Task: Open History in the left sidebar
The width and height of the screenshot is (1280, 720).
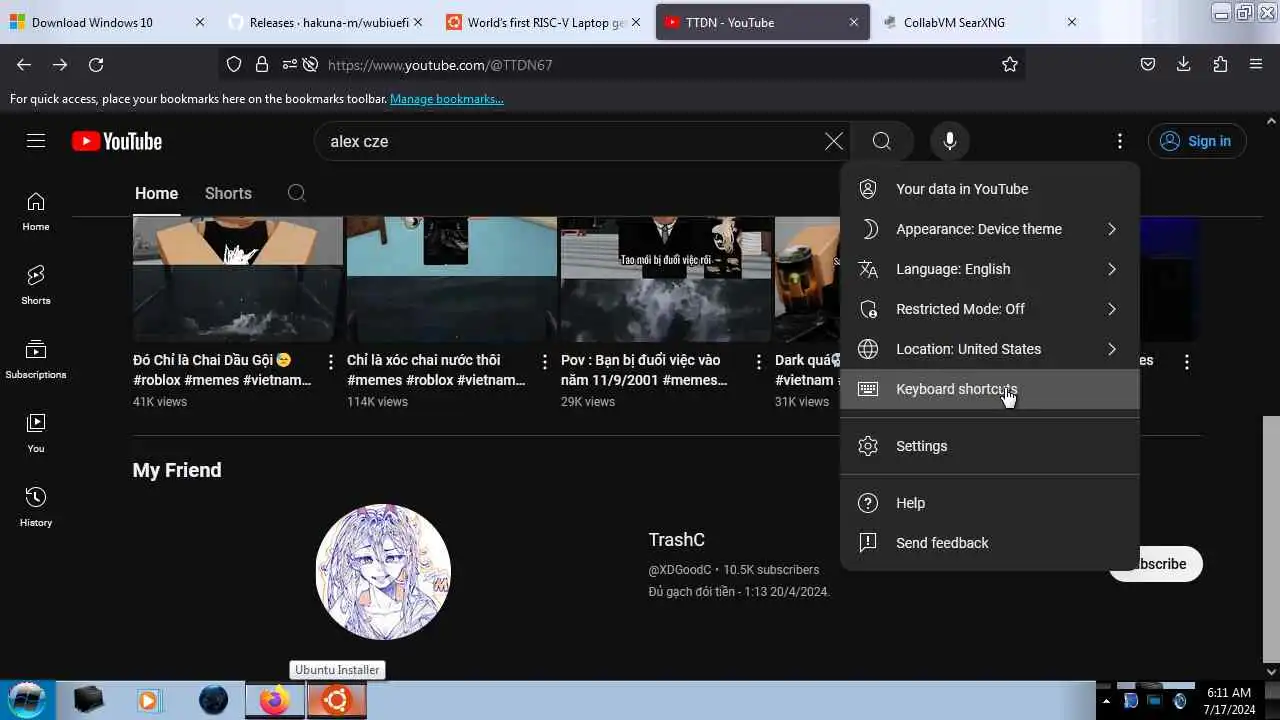Action: click(36, 507)
